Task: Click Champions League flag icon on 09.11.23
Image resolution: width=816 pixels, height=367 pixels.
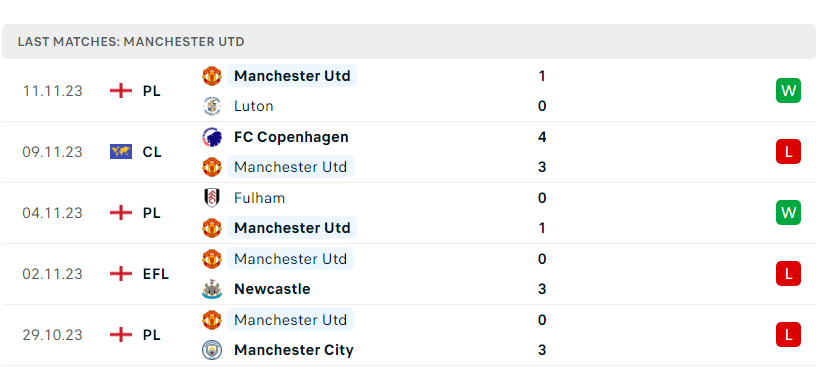Action: click(x=121, y=152)
